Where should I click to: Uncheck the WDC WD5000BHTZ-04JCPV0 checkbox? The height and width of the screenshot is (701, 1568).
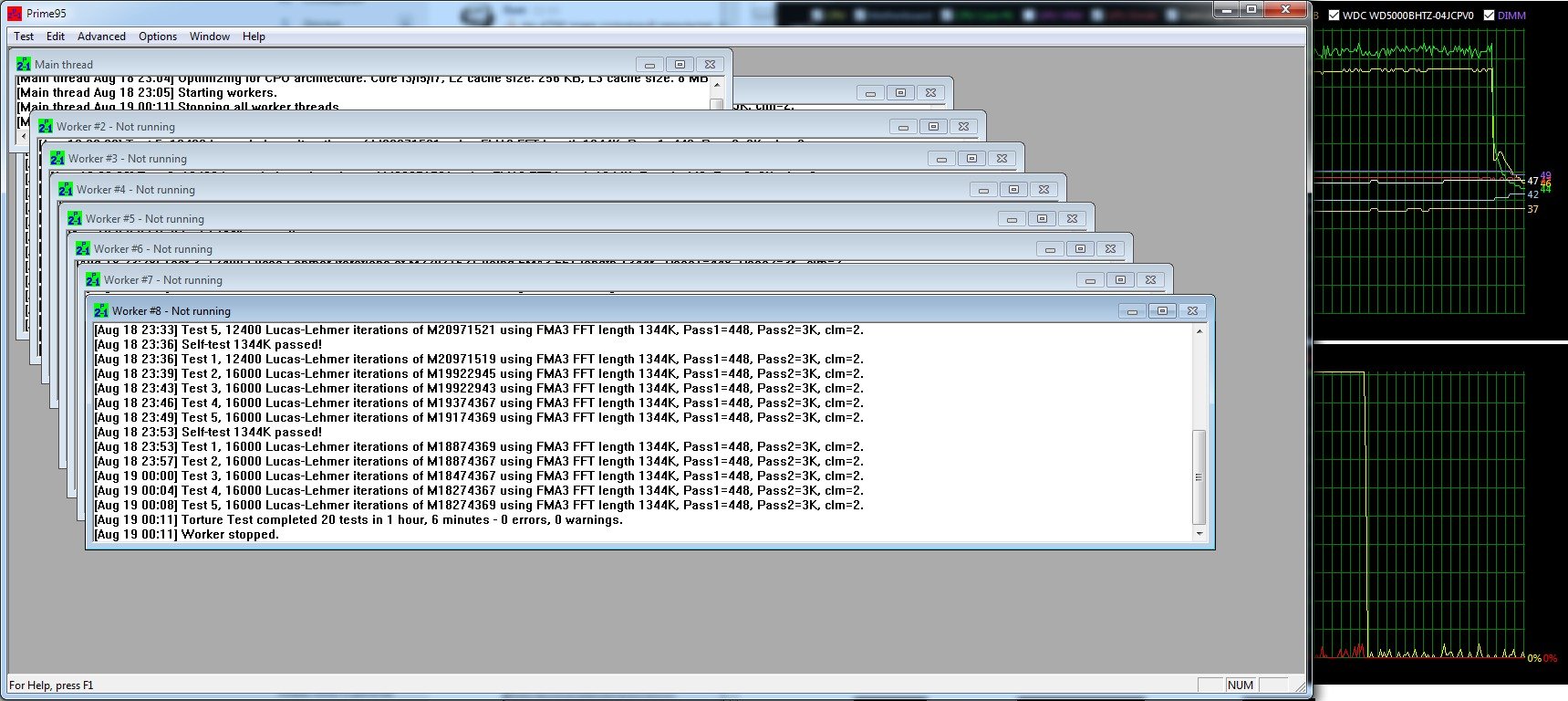tap(1334, 16)
